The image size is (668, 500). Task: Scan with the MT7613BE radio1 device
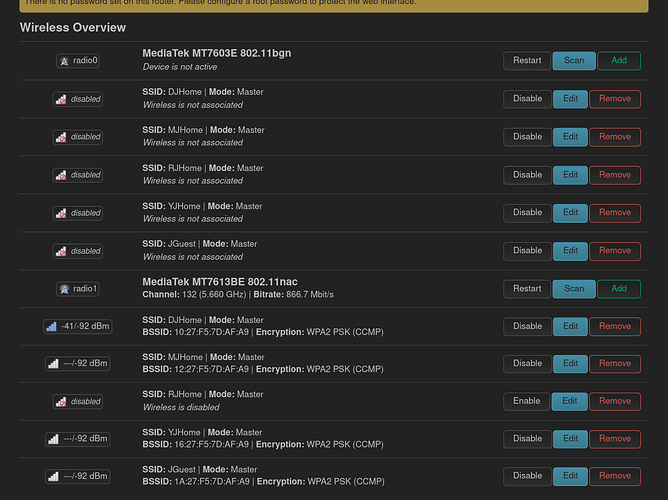point(574,289)
